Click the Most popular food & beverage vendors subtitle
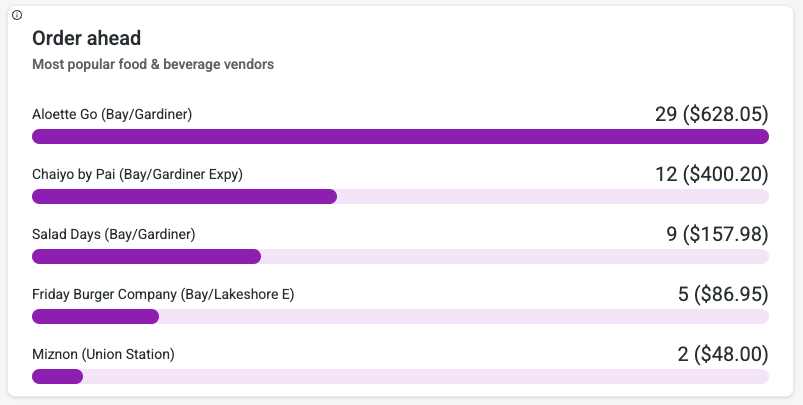 point(153,65)
